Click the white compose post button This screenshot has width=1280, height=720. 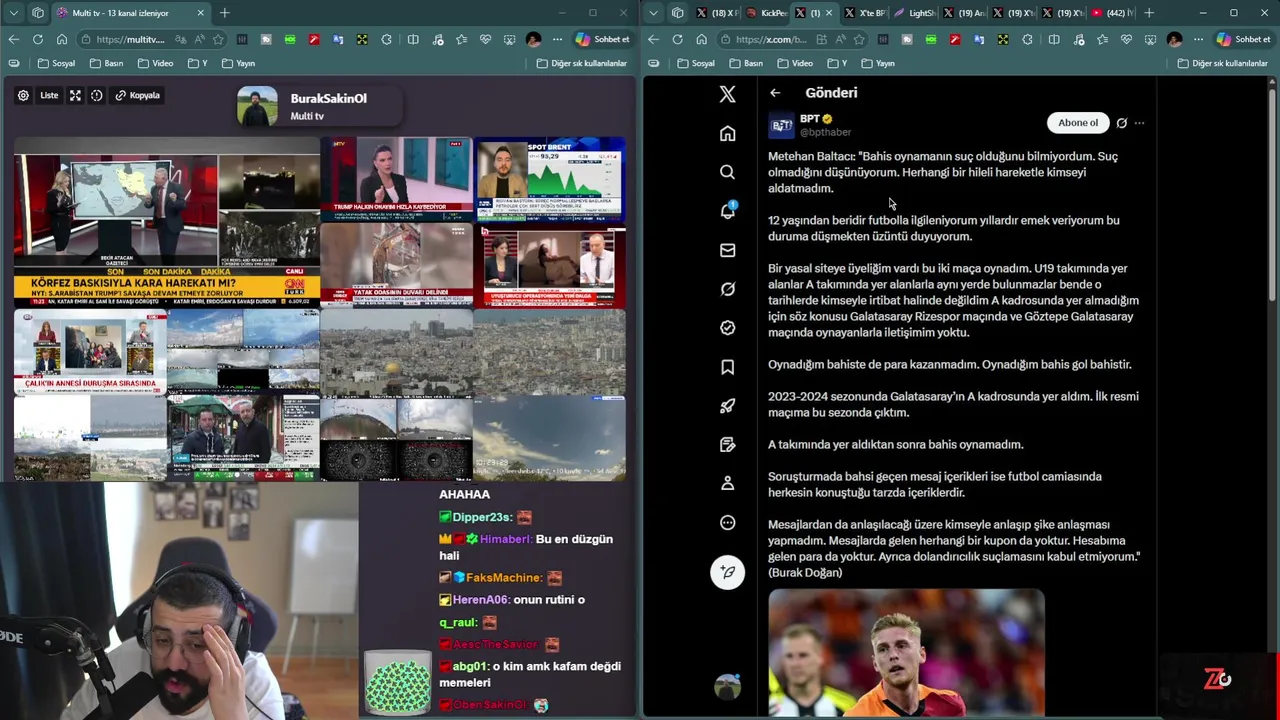pos(727,572)
